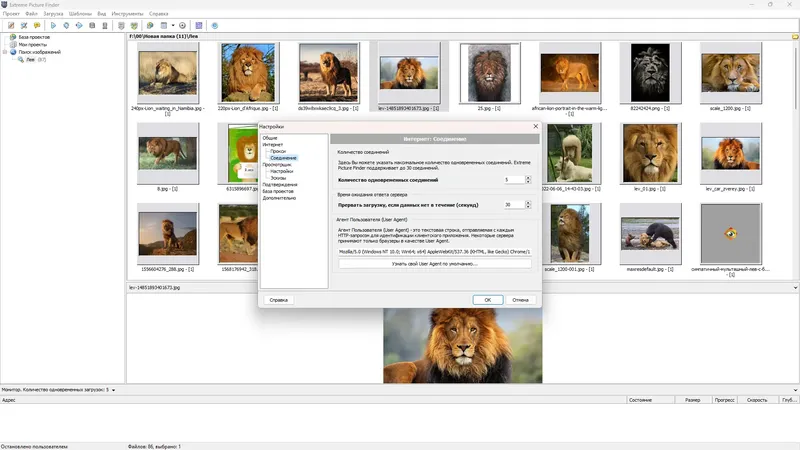
Task: Click the OK button in settings dialog
Action: tap(488, 300)
